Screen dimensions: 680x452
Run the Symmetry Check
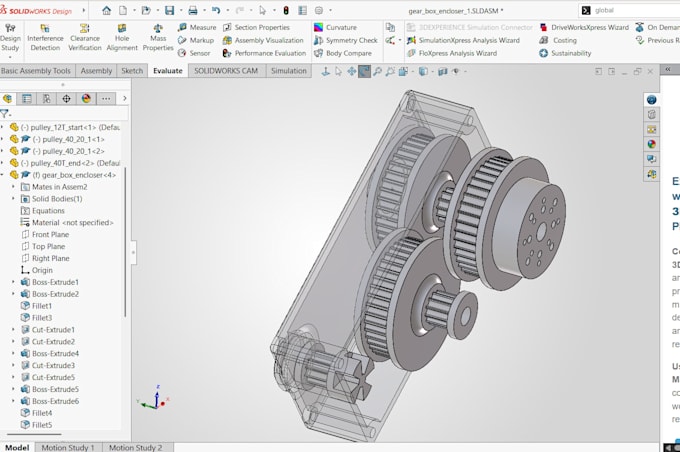(x=346, y=40)
